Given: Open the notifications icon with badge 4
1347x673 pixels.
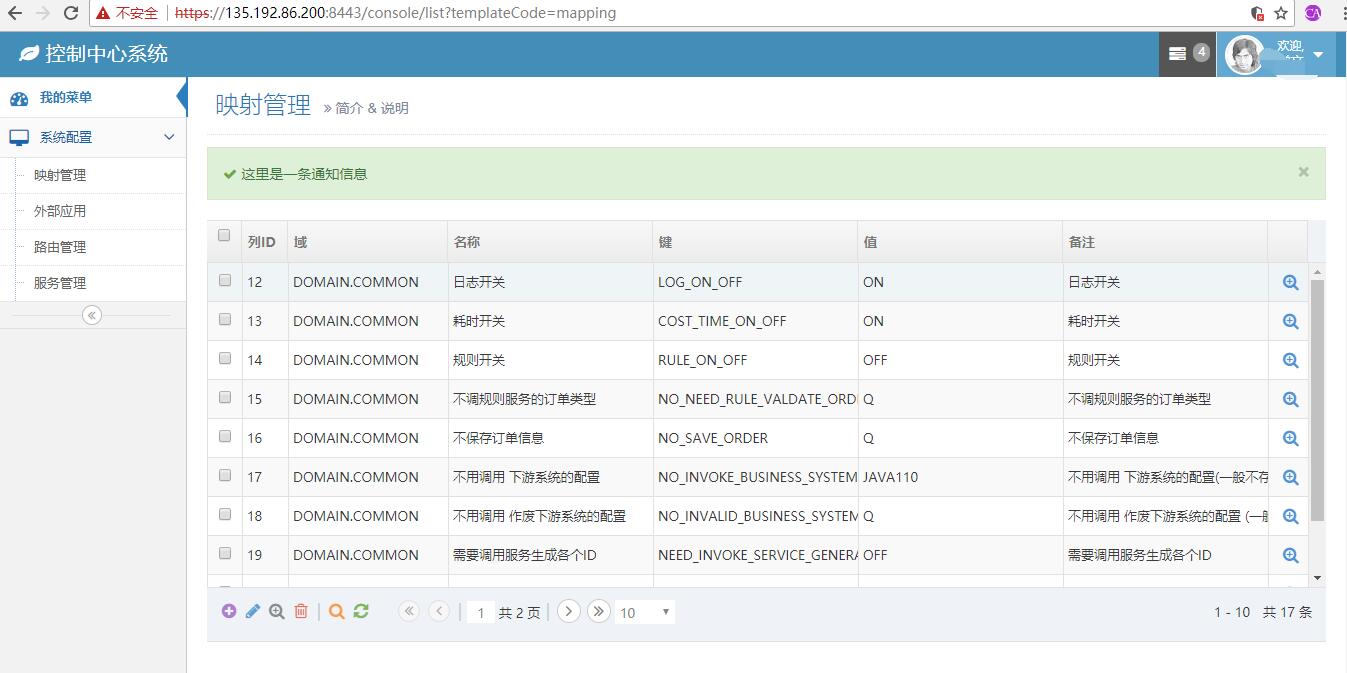Looking at the screenshot, I should coord(1186,54).
